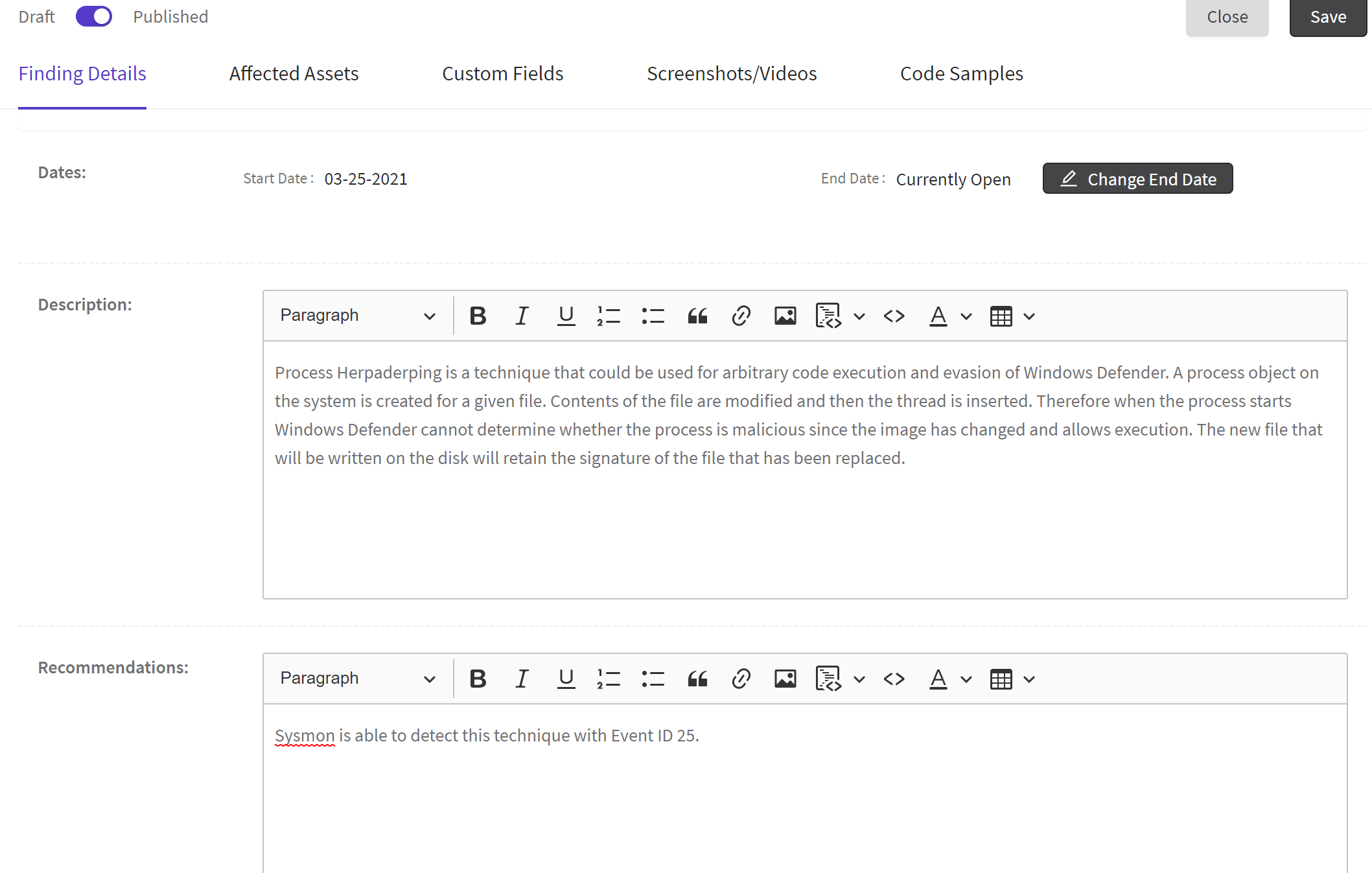Click Bold in Description toolbar
The height and width of the screenshot is (873, 1372).
478,316
